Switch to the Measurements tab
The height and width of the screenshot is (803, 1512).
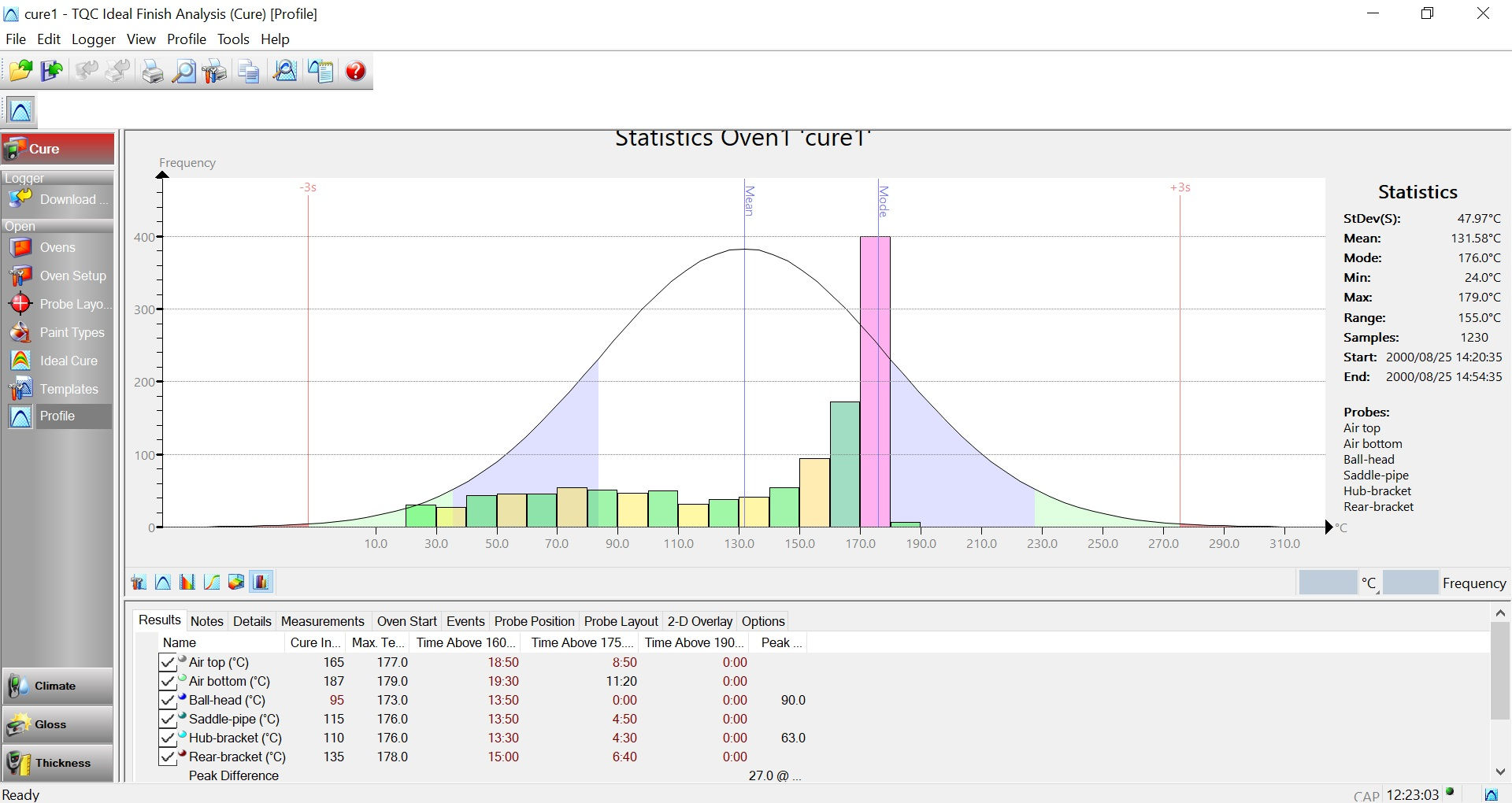pos(323,621)
